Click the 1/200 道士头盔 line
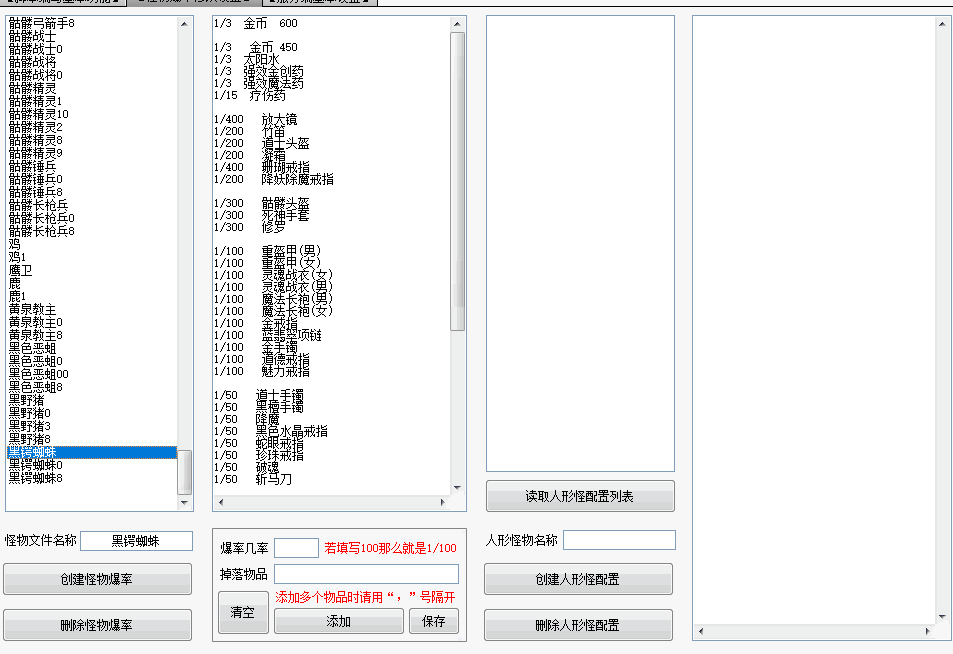The height and width of the screenshot is (654, 953). coord(261,143)
